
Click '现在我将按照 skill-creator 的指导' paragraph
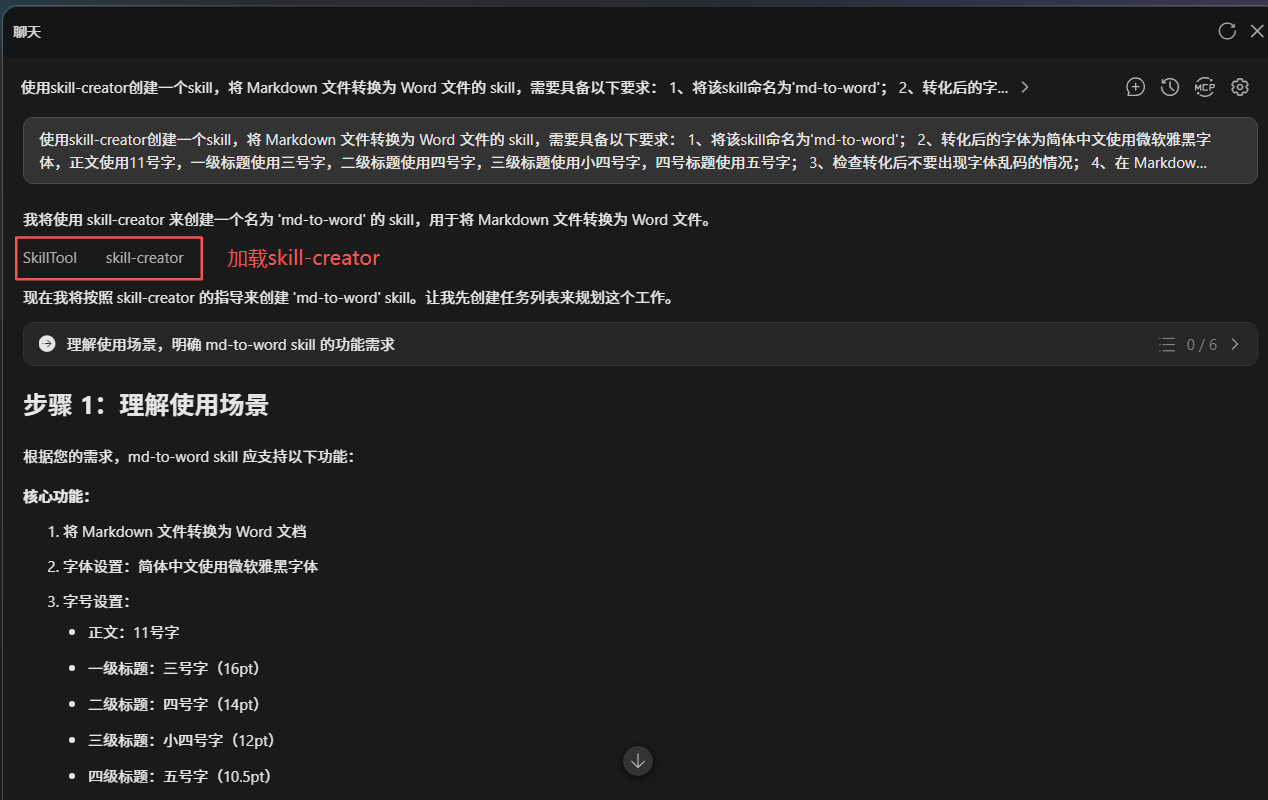[x=348, y=298]
